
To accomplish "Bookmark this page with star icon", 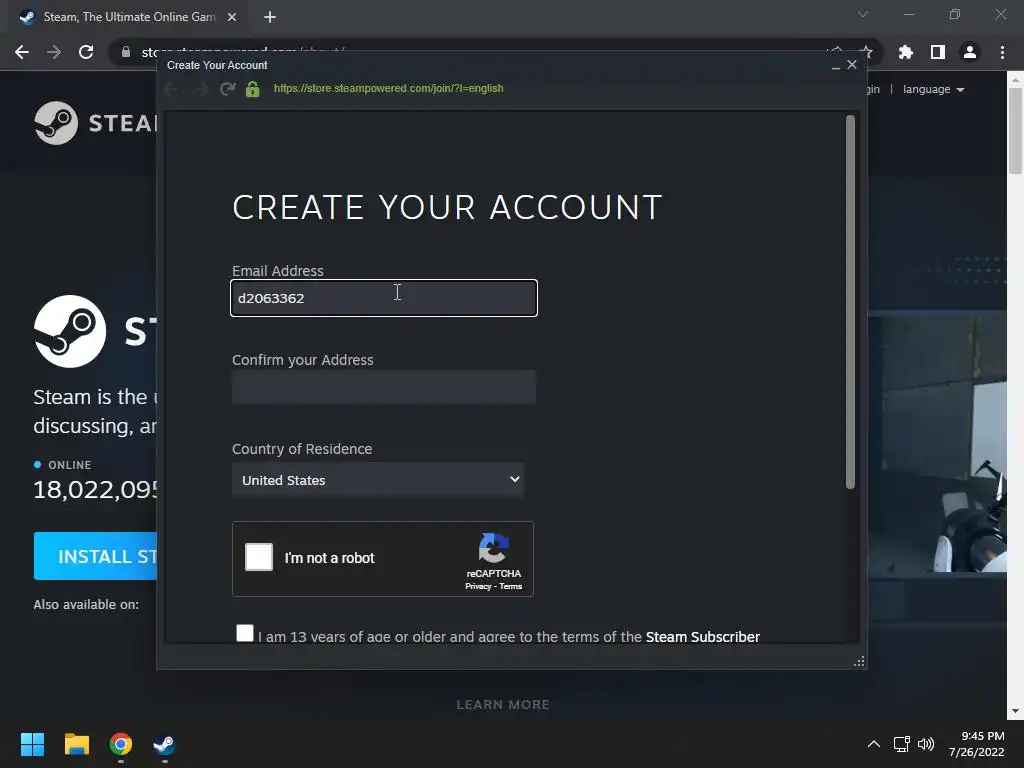I will click(x=866, y=52).
